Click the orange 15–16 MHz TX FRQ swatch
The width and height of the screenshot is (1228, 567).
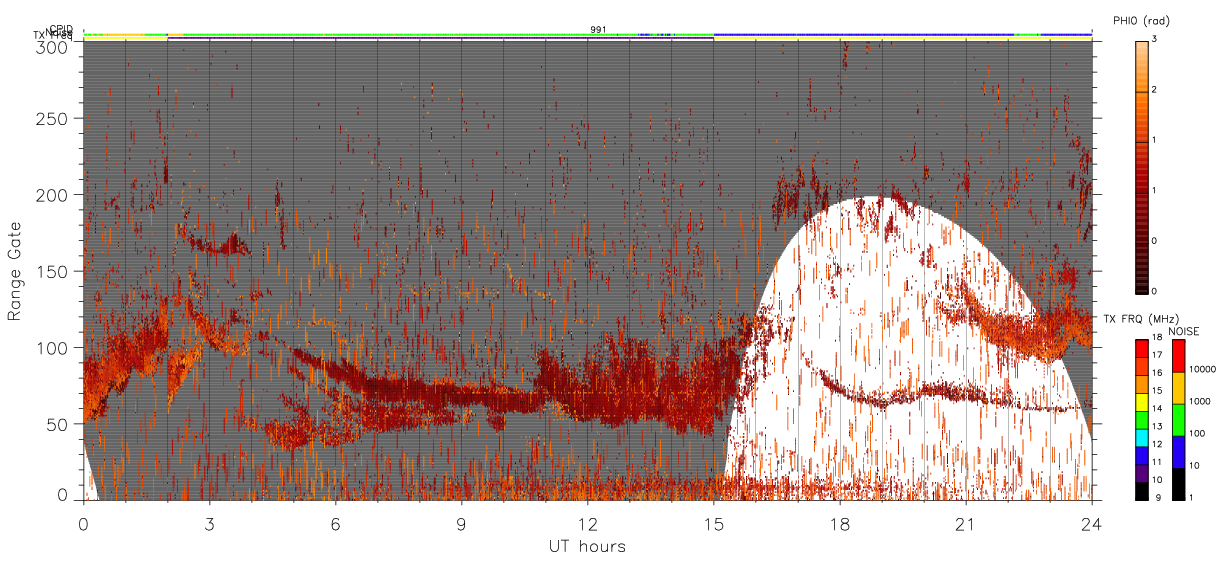pyautogui.click(x=1141, y=385)
